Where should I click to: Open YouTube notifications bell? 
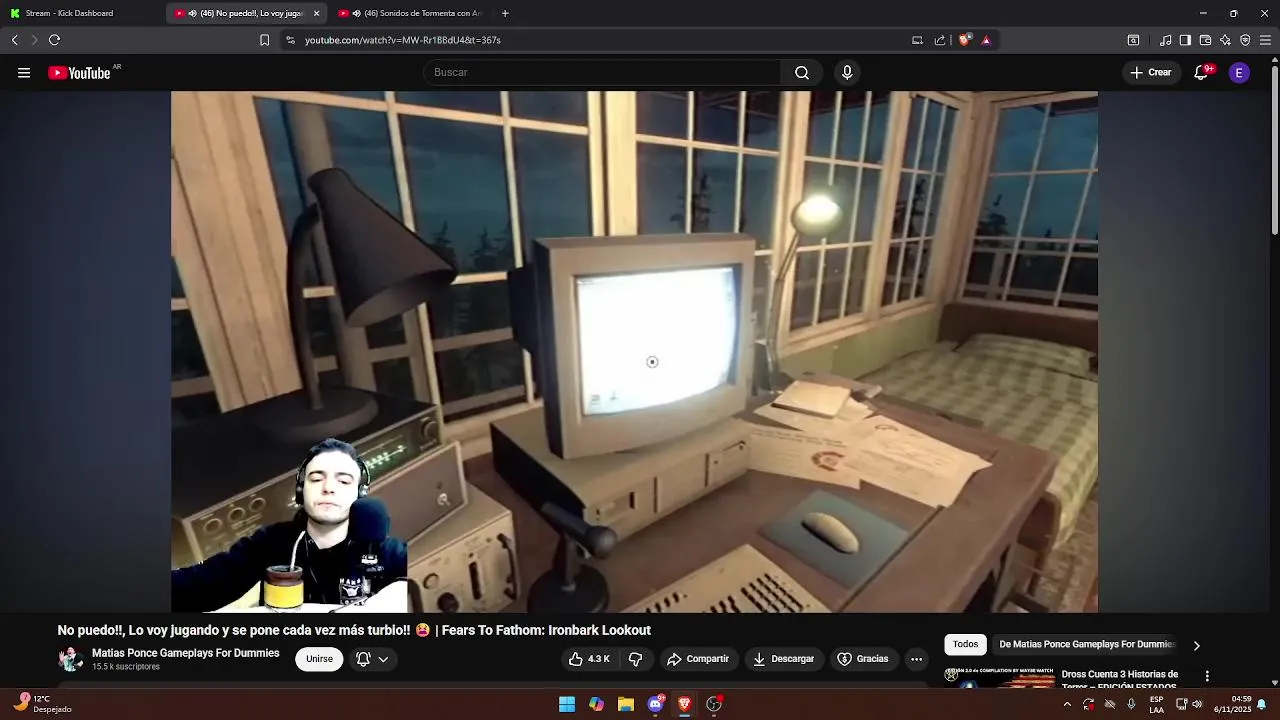tap(1202, 73)
